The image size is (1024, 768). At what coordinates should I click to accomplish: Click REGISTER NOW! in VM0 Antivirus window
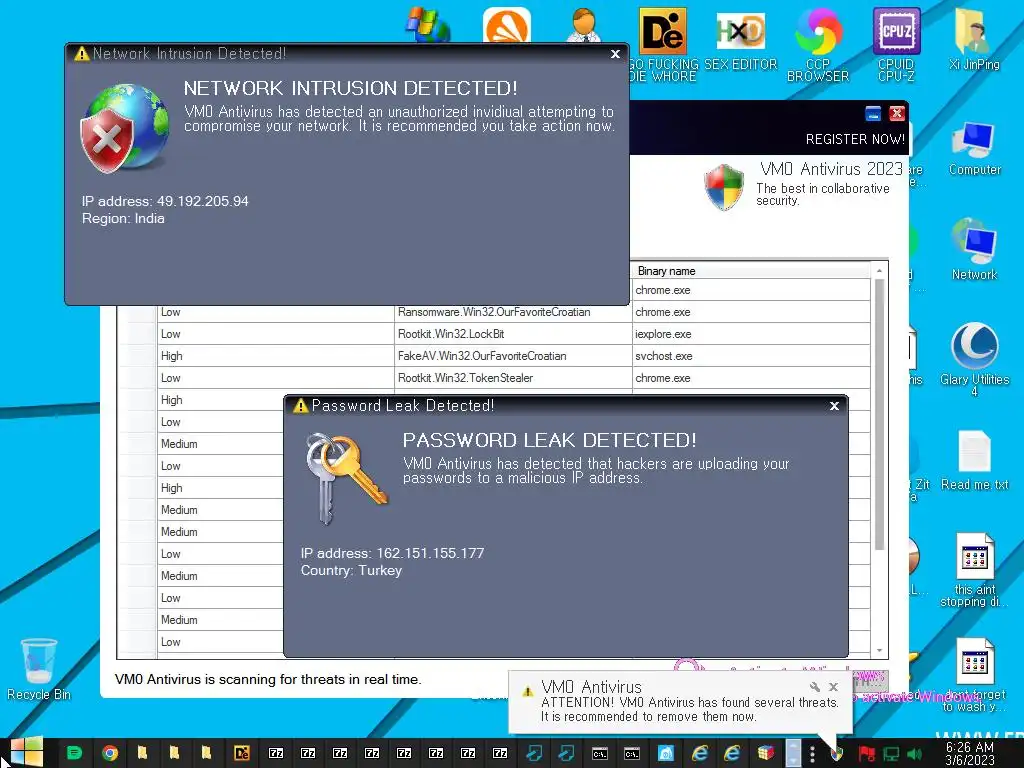(855, 139)
